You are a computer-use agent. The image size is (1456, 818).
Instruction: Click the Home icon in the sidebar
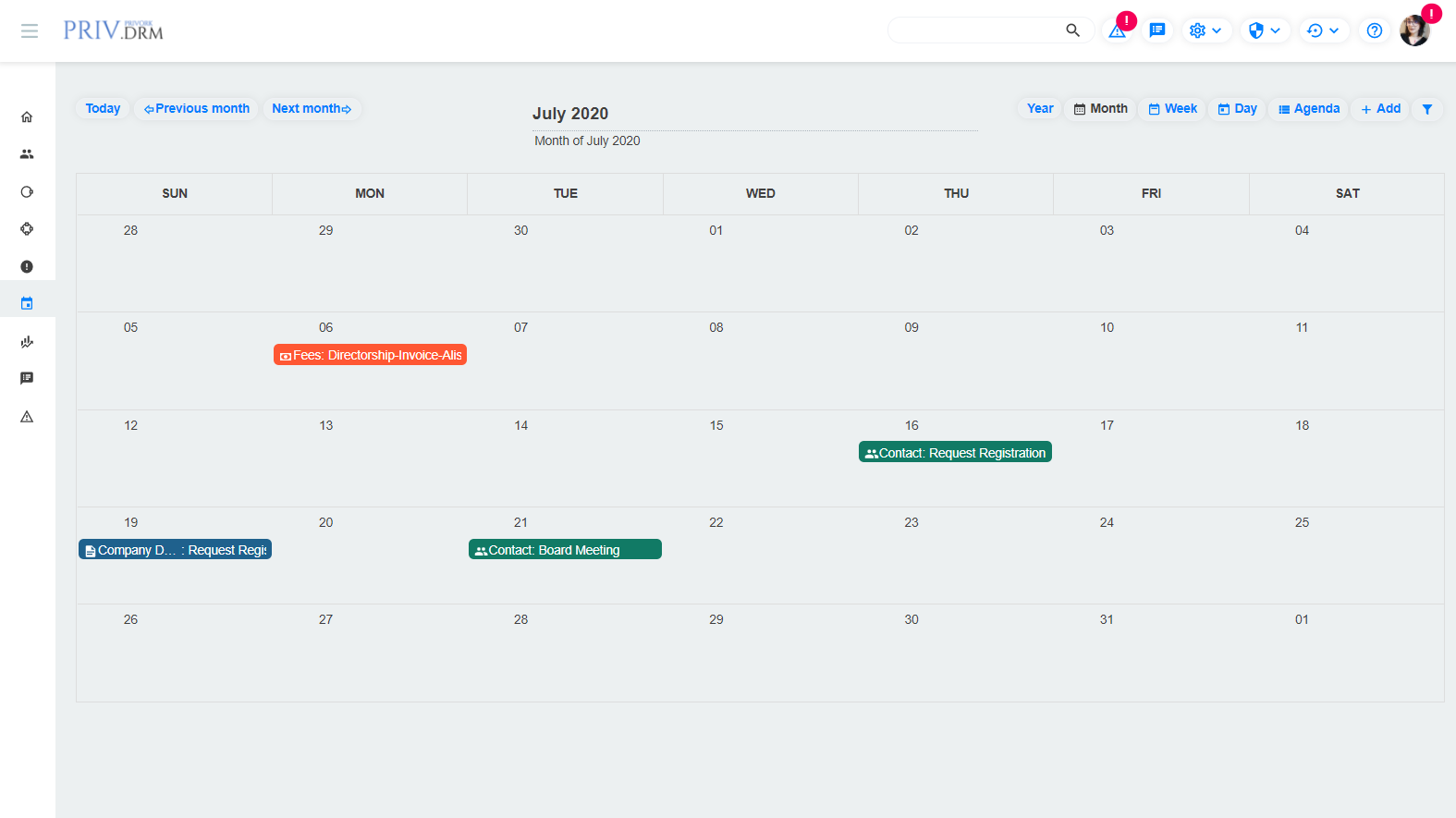tap(27, 117)
